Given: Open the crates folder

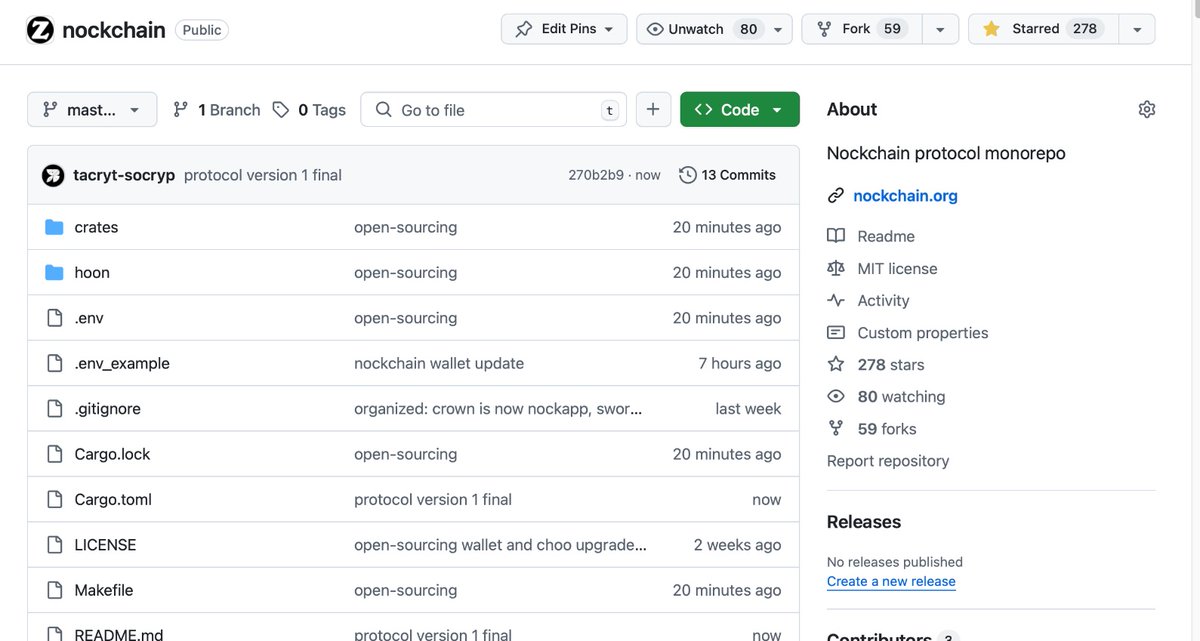Looking at the screenshot, I should tap(96, 227).
